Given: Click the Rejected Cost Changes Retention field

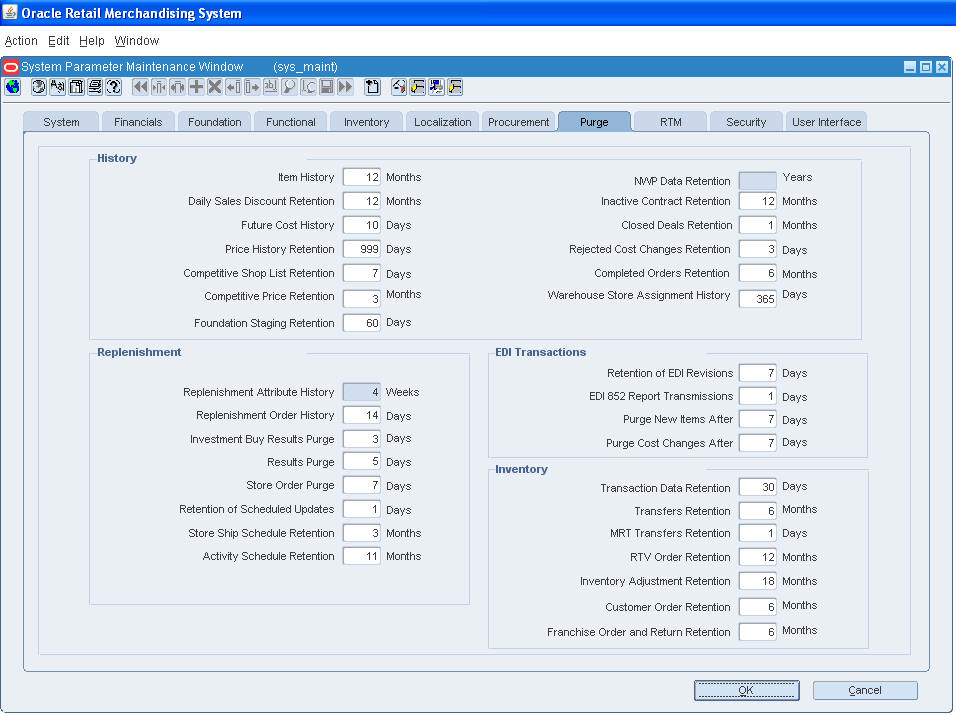Looking at the screenshot, I should tap(758, 249).
